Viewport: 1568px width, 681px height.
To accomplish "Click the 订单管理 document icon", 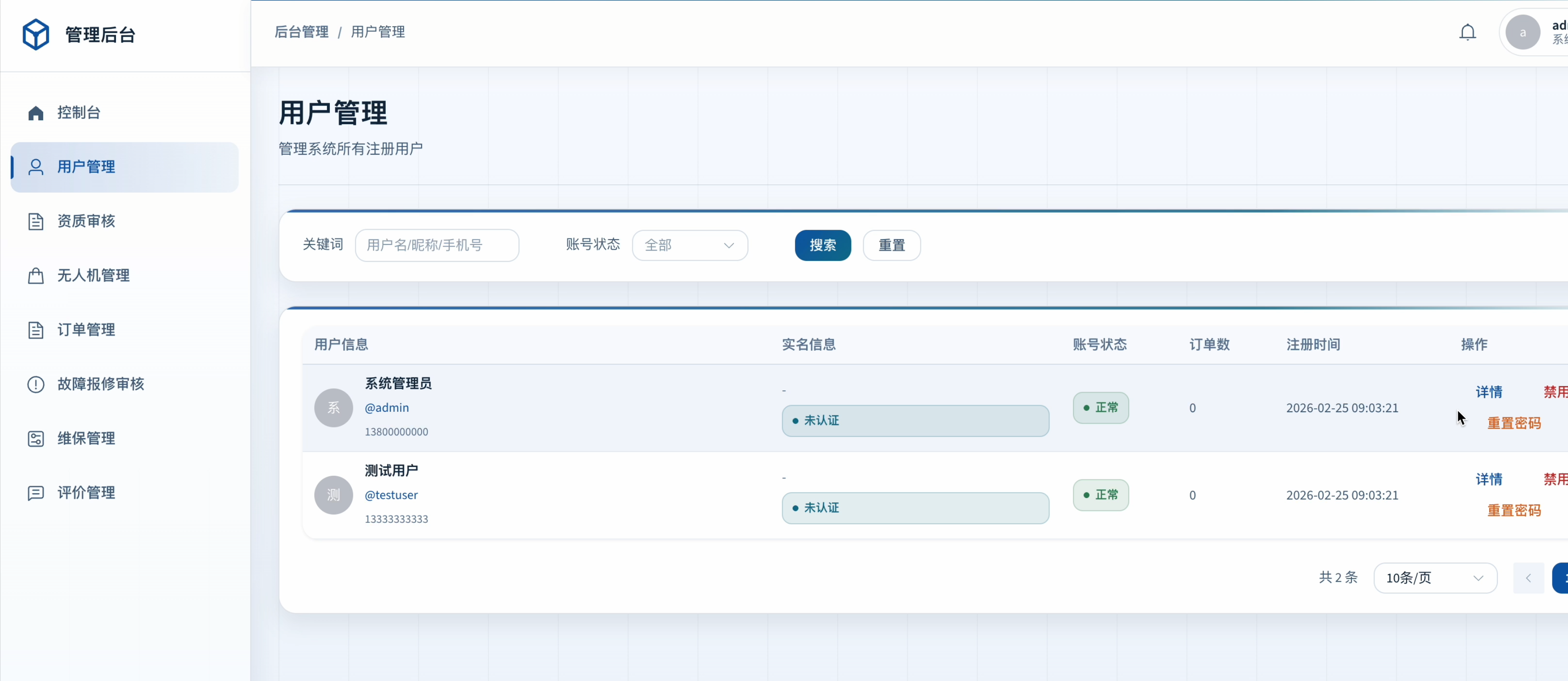I will click(36, 330).
